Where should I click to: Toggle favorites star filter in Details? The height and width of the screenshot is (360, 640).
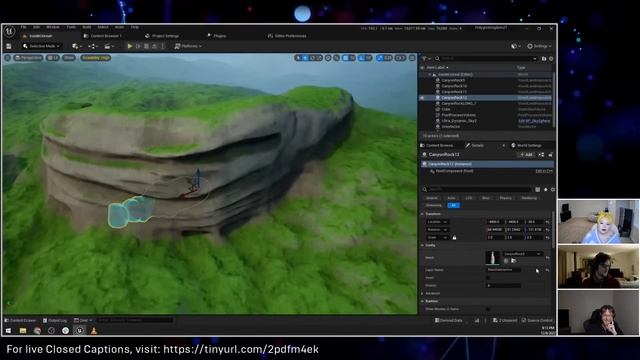coord(545,189)
